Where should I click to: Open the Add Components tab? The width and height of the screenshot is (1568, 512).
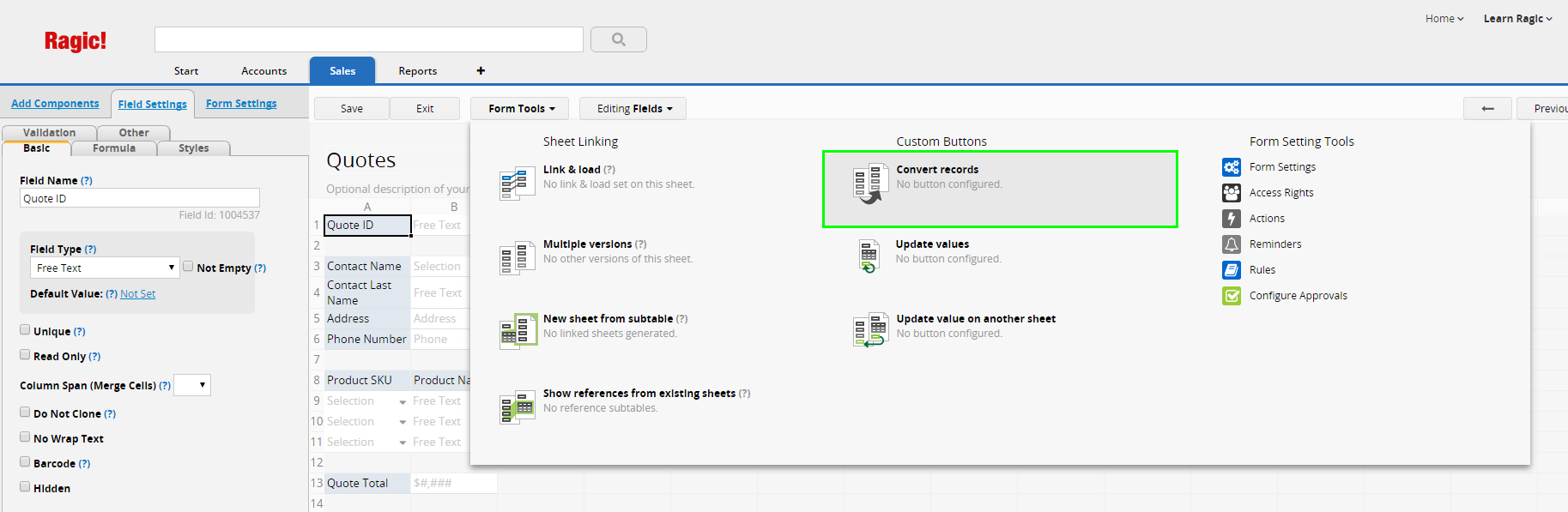[x=55, y=104]
